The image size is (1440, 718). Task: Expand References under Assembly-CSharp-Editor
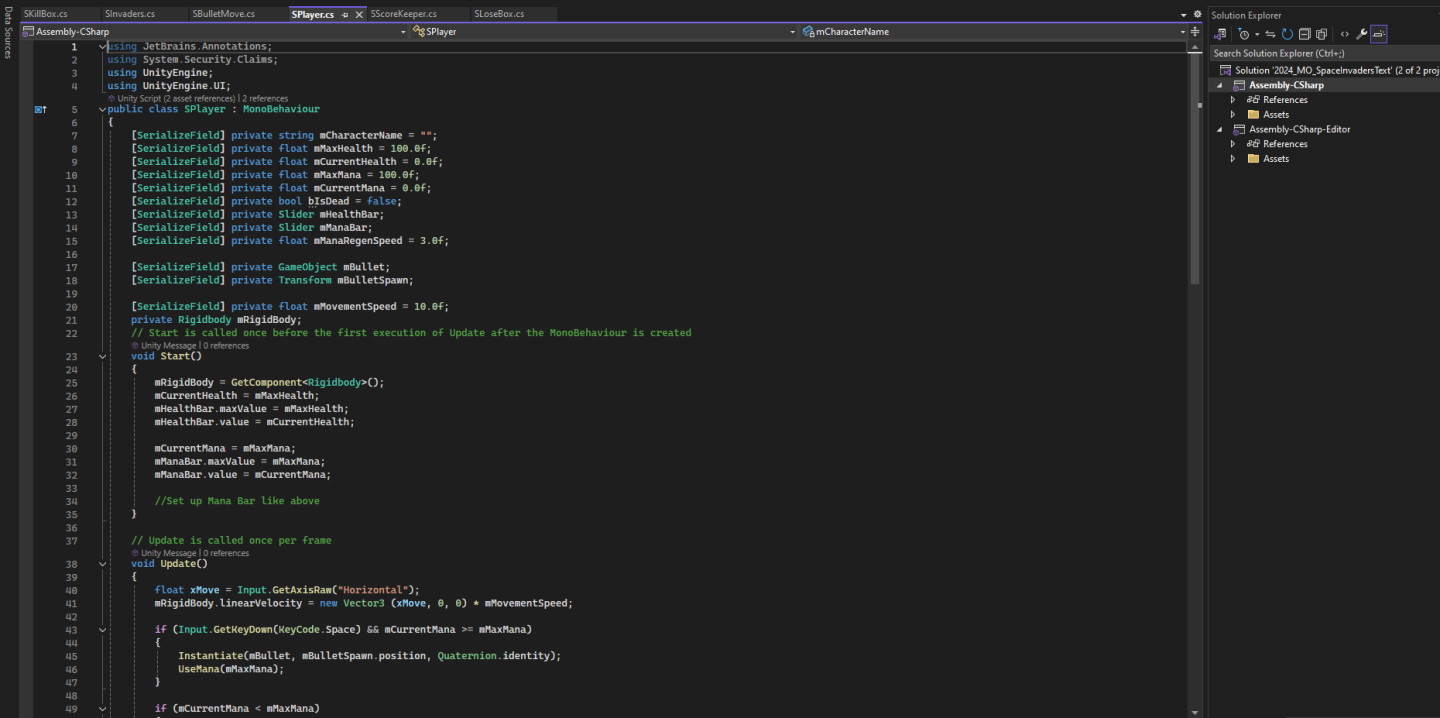tap(1233, 144)
